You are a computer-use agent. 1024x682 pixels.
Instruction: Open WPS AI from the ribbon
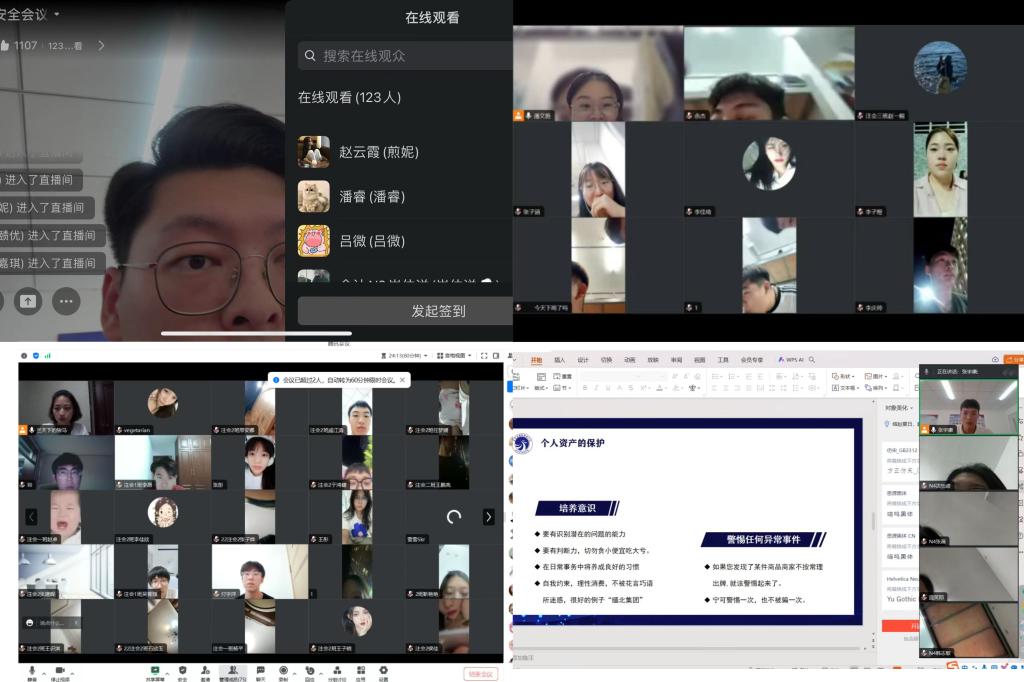(791, 360)
